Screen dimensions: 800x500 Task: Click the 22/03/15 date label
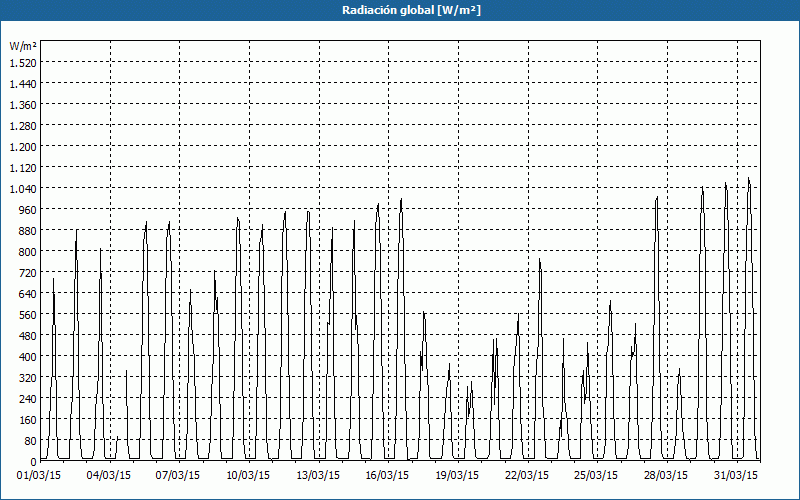pyautogui.click(x=527, y=476)
